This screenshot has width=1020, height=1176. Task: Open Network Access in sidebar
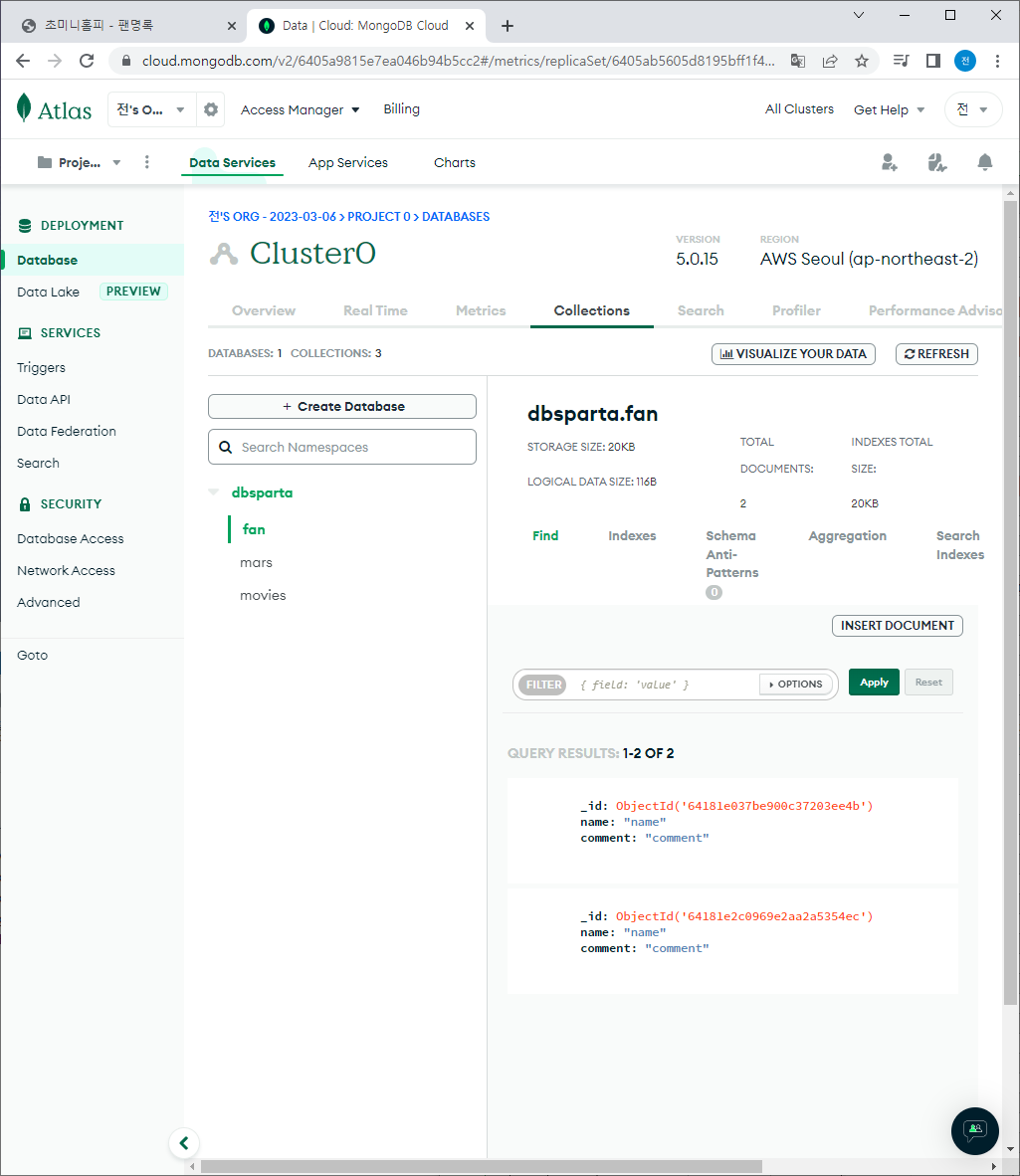pyautogui.click(x=66, y=571)
